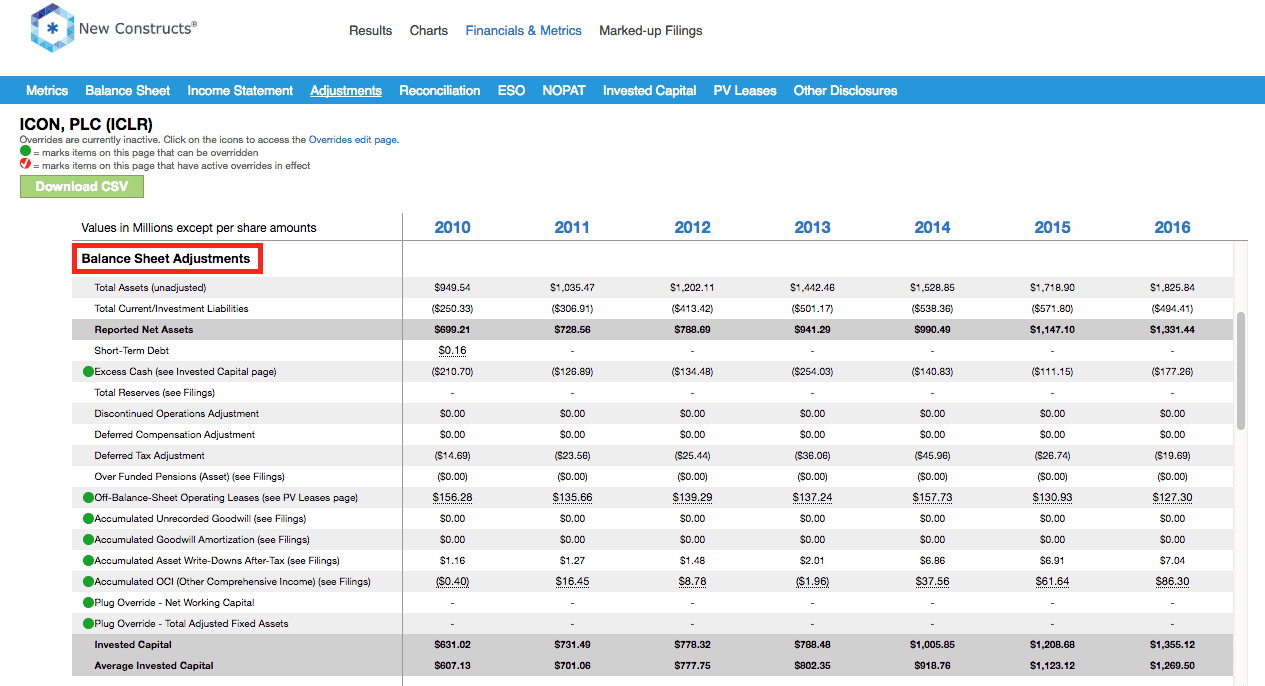Select the ($45.96) Deferred Tax Adjustment cell

(x=932, y=455)
